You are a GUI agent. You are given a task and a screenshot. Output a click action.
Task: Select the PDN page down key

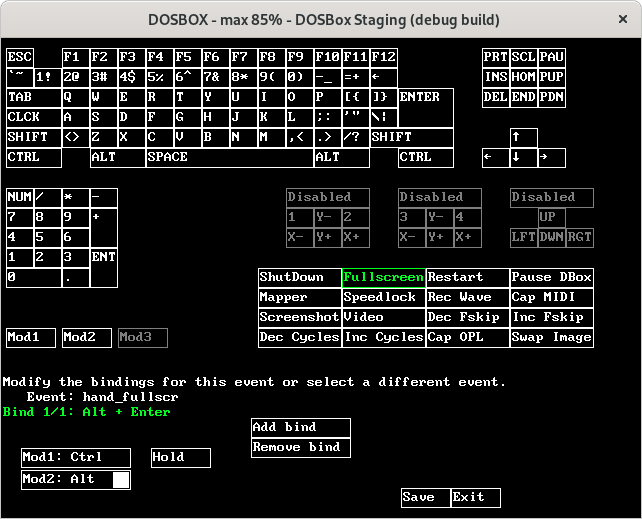552,97
